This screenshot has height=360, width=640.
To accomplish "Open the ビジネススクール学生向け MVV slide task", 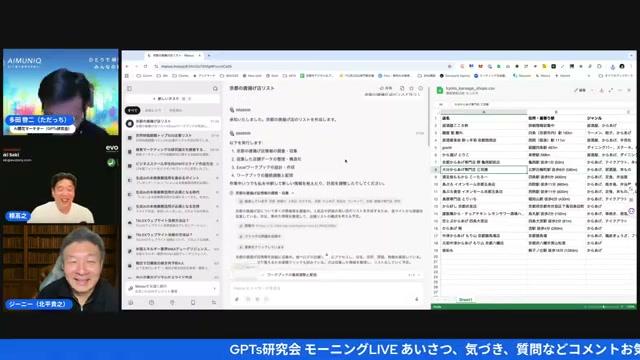I will (173, 166).
